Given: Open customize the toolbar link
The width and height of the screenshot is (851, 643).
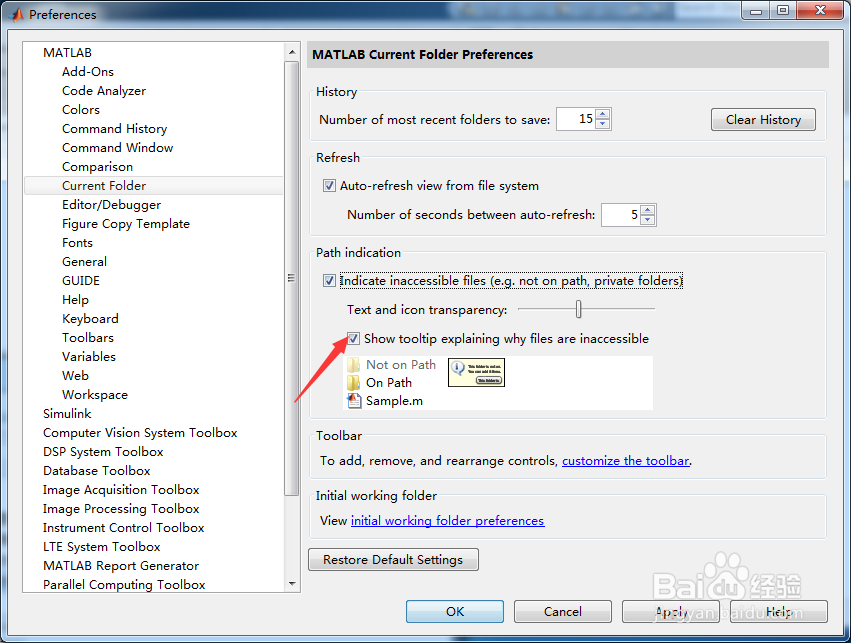Looking at the screenshot, I should point(625,461).
